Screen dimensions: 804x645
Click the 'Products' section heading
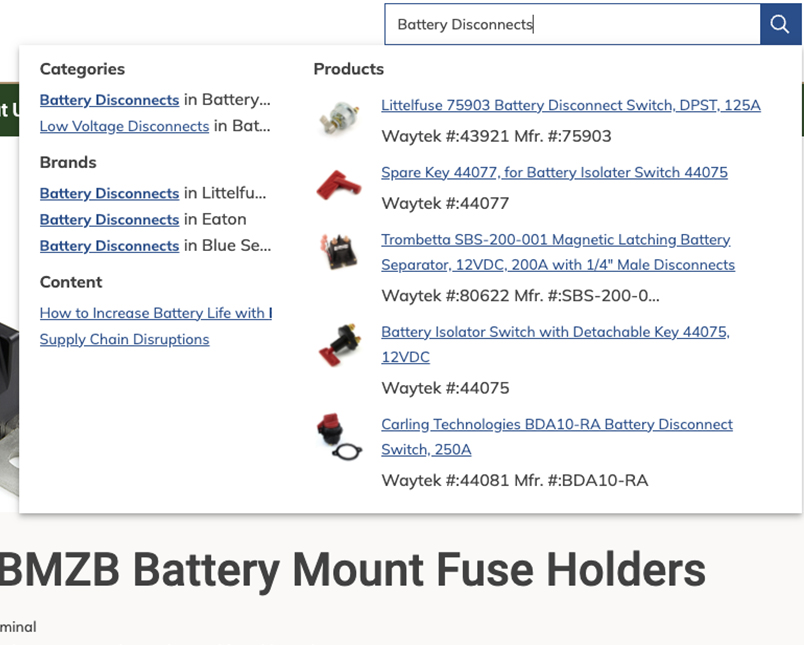[x=349, y=69]
